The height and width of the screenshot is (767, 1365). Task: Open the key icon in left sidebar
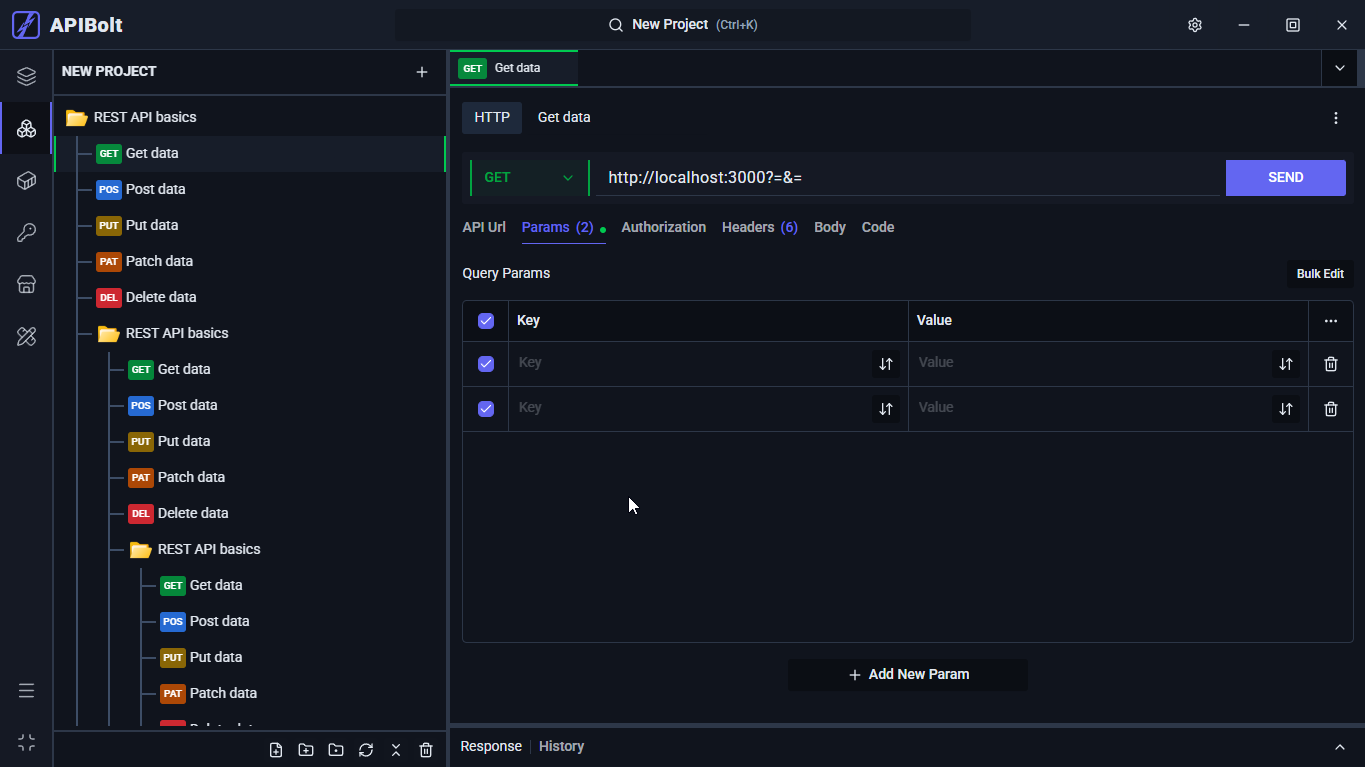pyautogui.click(x=27, y=233)
